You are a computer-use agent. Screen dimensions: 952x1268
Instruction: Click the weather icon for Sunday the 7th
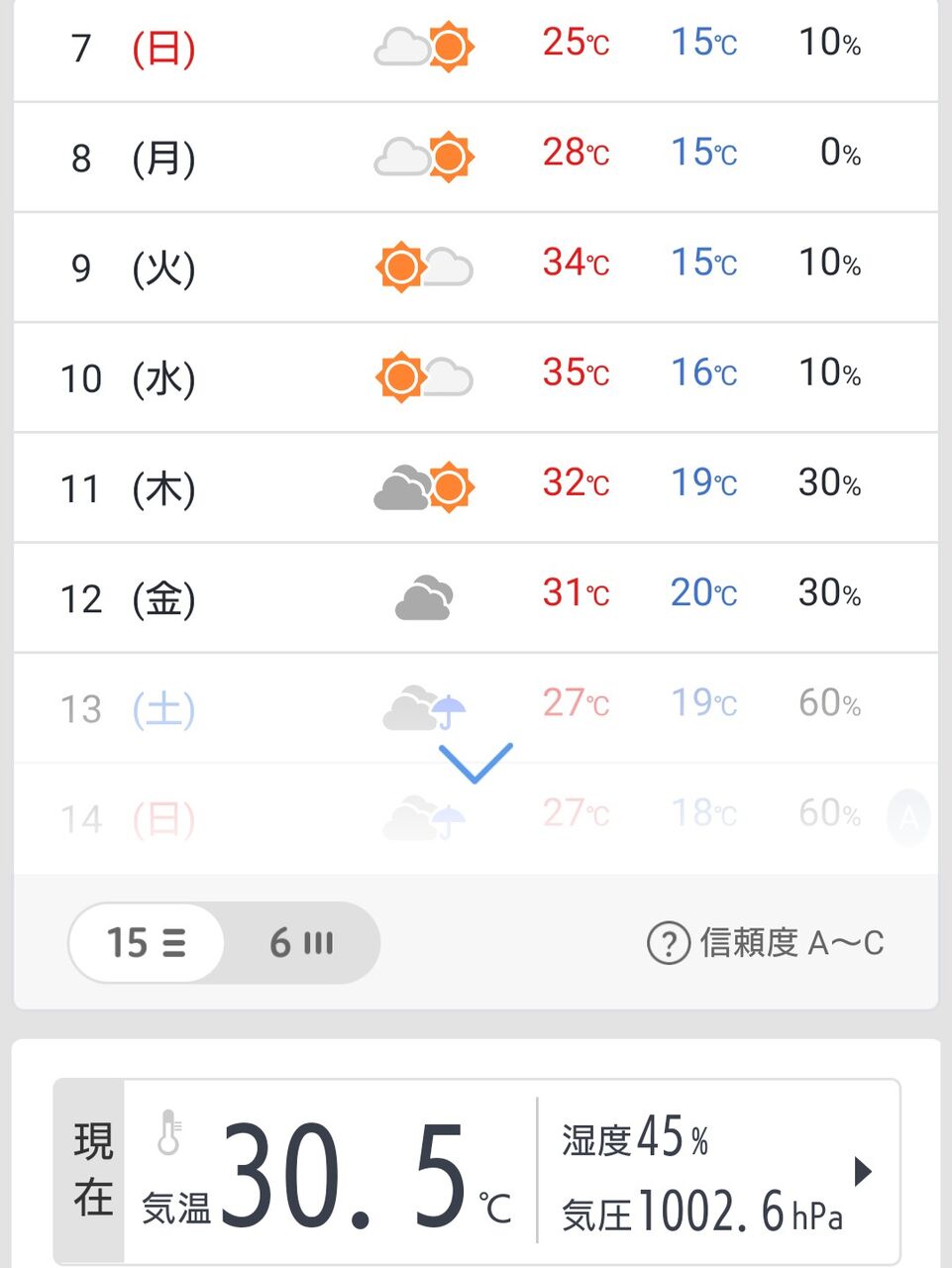424,47
